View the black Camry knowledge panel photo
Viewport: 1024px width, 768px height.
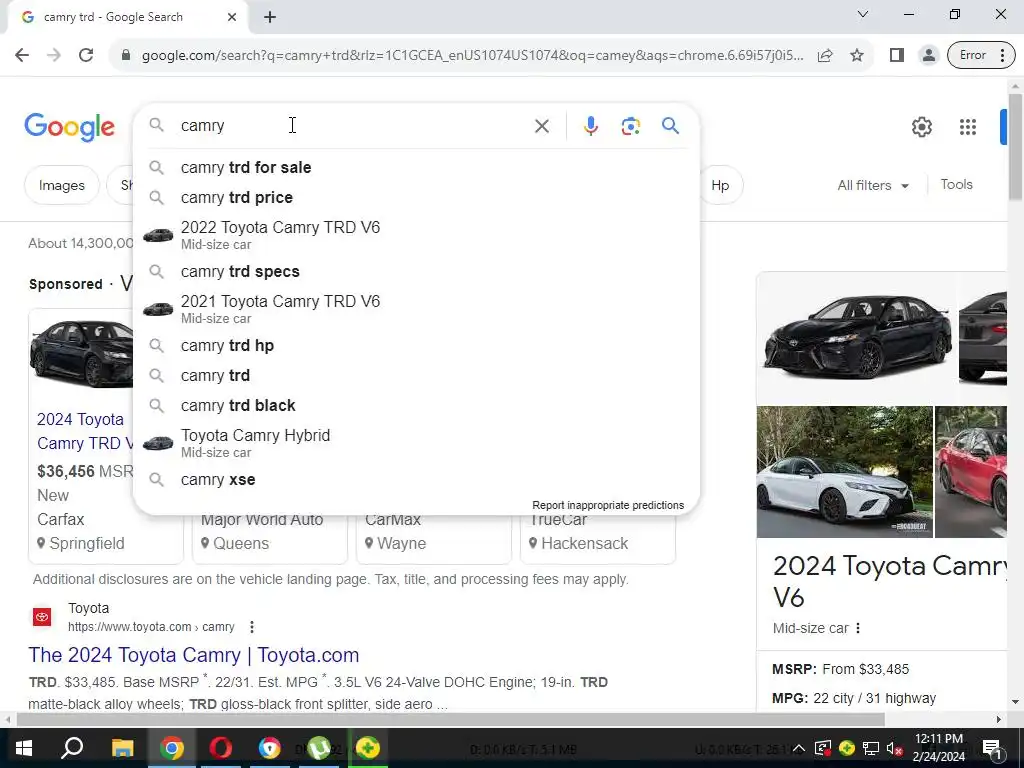(857, 336)
